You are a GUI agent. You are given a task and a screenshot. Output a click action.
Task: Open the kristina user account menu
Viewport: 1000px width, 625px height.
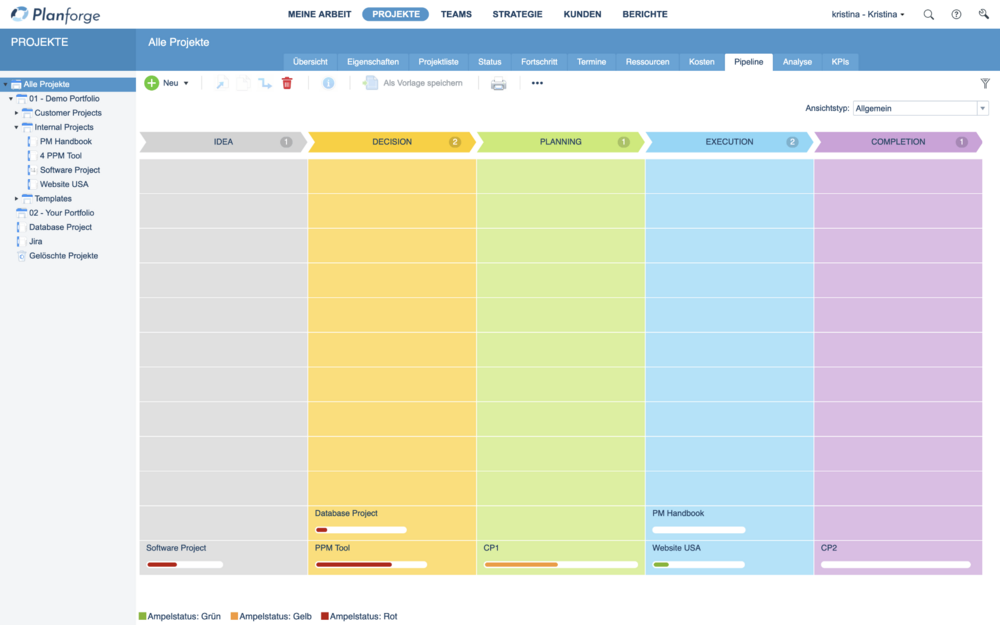point(867,15)
